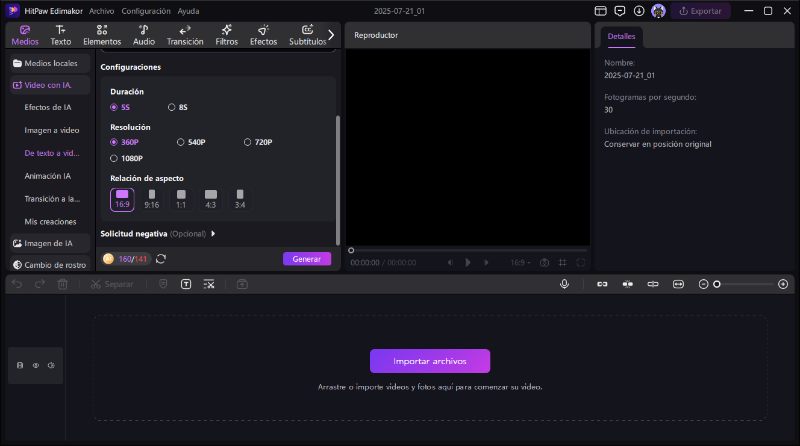Viewport: 800px width, 446px height.
Task: Click the player progress bar handle
Action: point(351,250)
